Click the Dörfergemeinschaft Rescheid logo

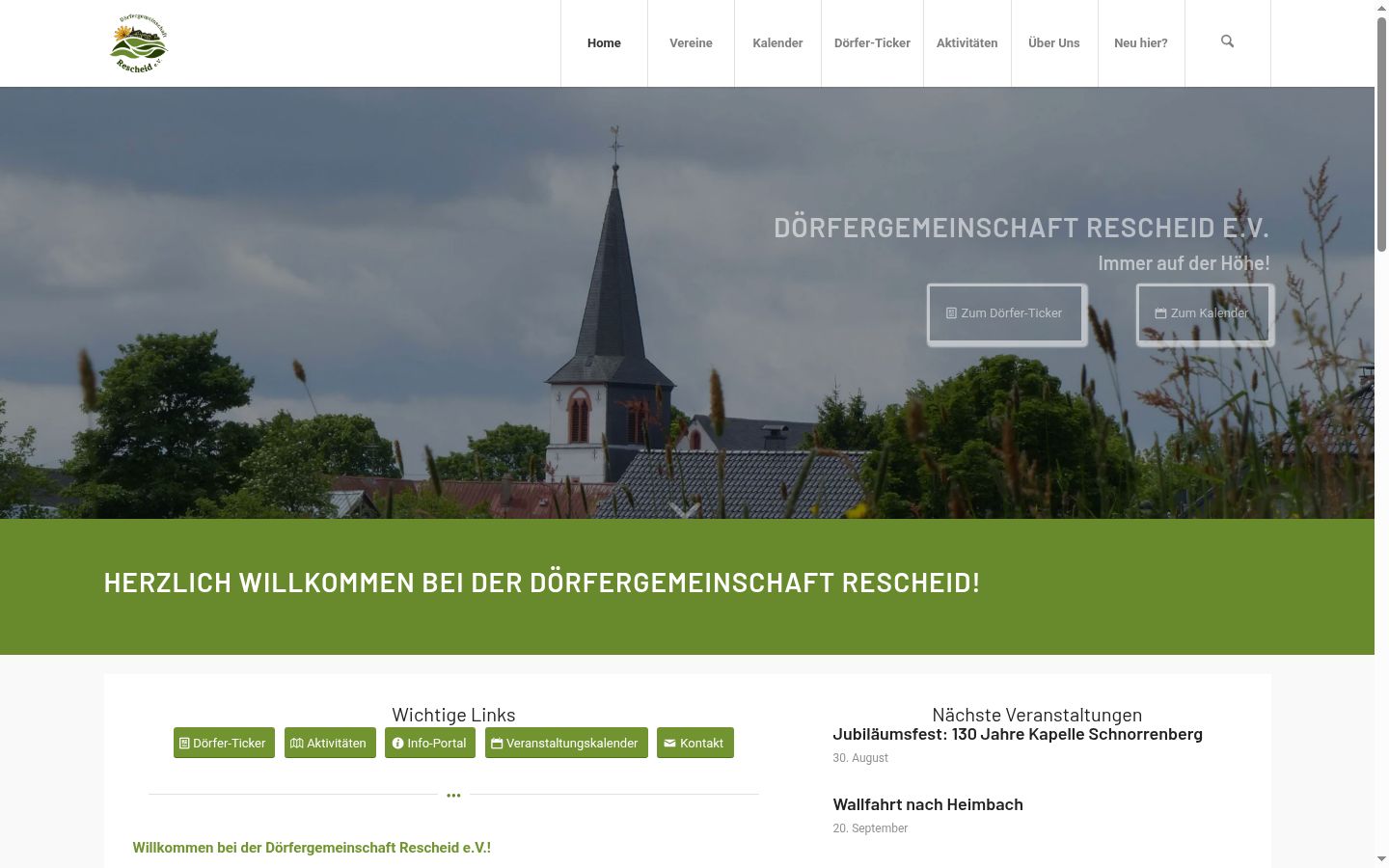(139, 43)
